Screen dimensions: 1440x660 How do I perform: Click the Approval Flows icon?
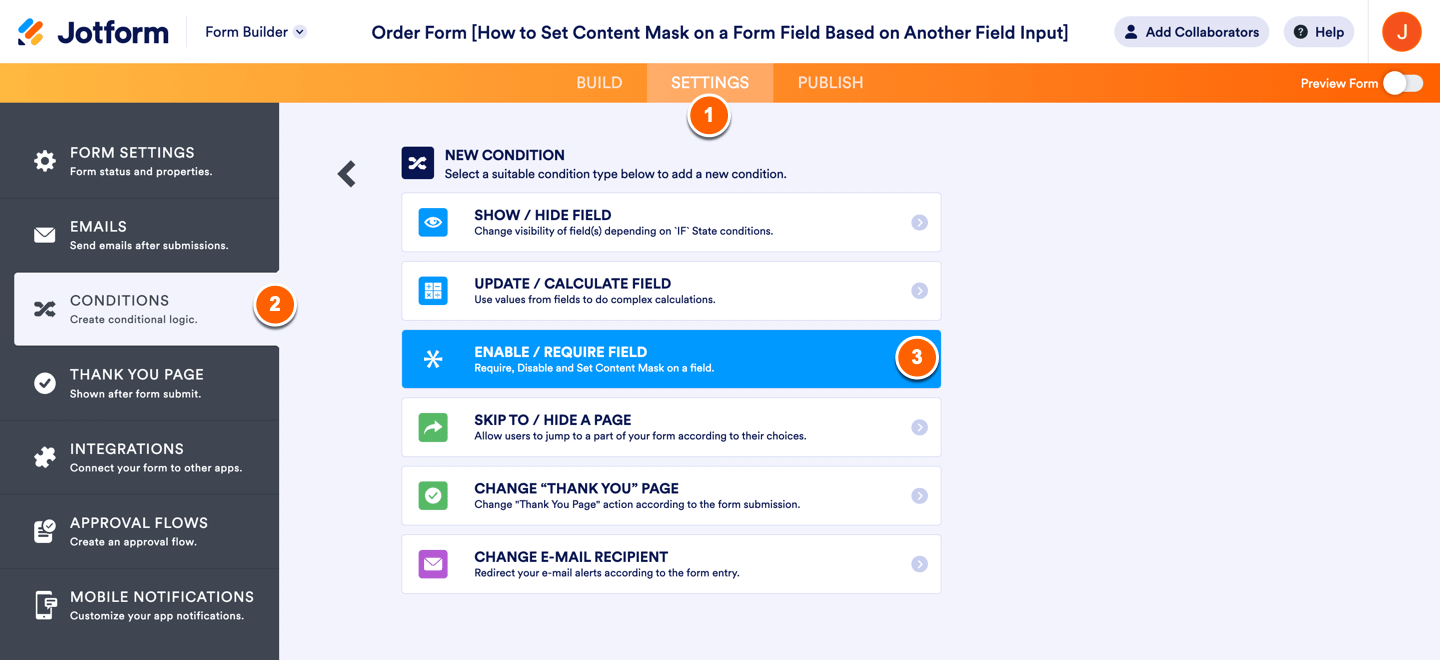coord(45,531)
